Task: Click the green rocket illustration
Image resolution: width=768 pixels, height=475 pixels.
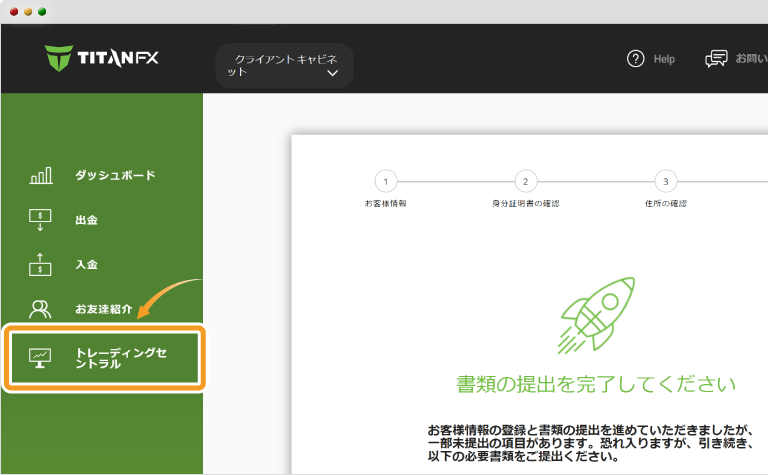Action: [596, 315]
